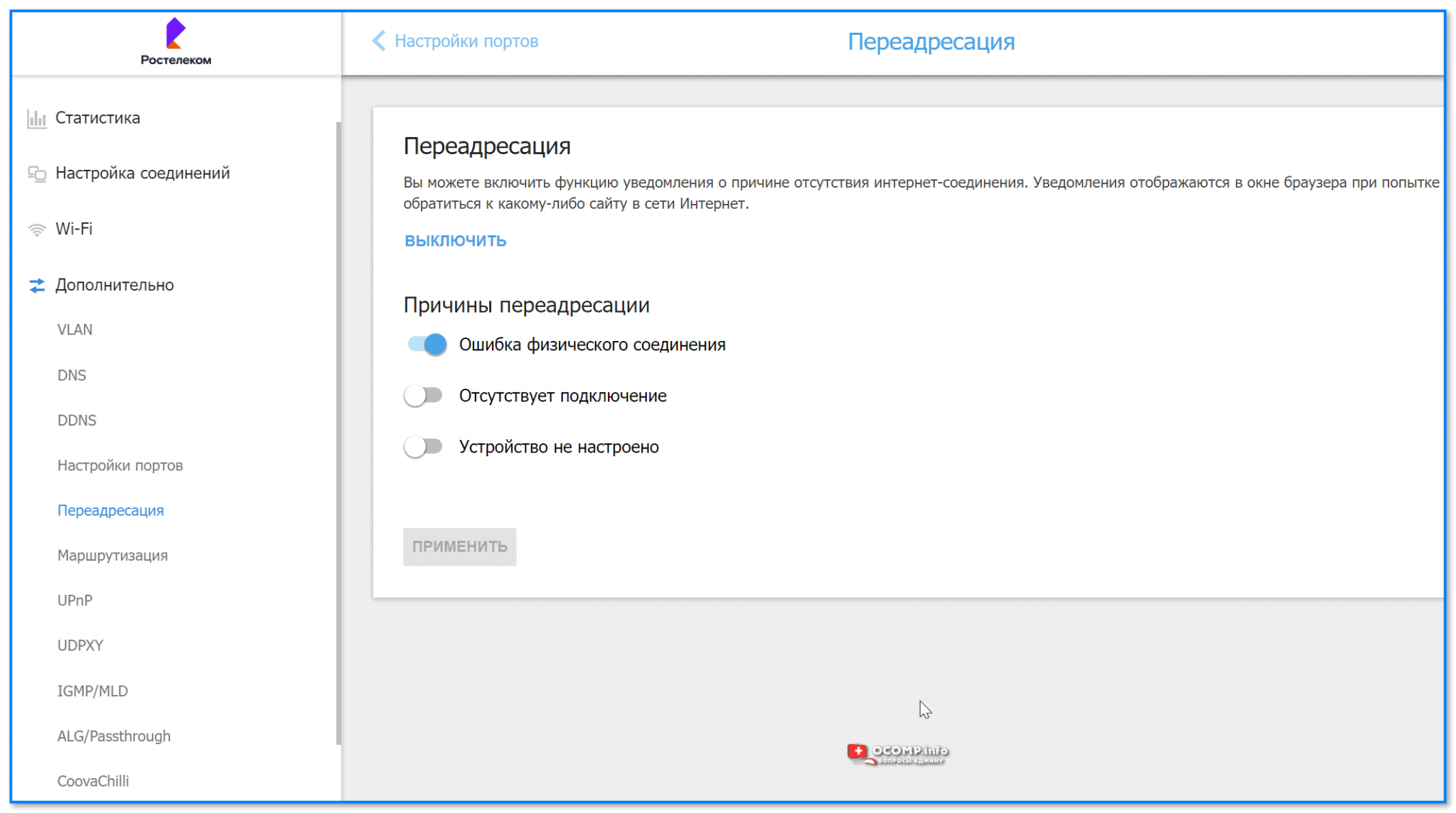Viewport: 1456px width, 813px height.
Task: Go back via Настройки портов header link
Action: click(466, 41)
